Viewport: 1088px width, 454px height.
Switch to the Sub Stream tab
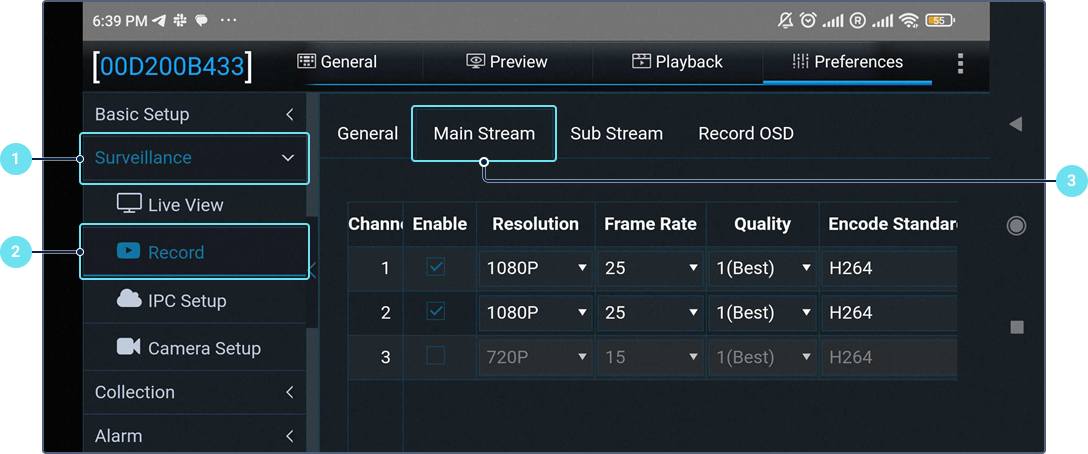tap(616, 133)
